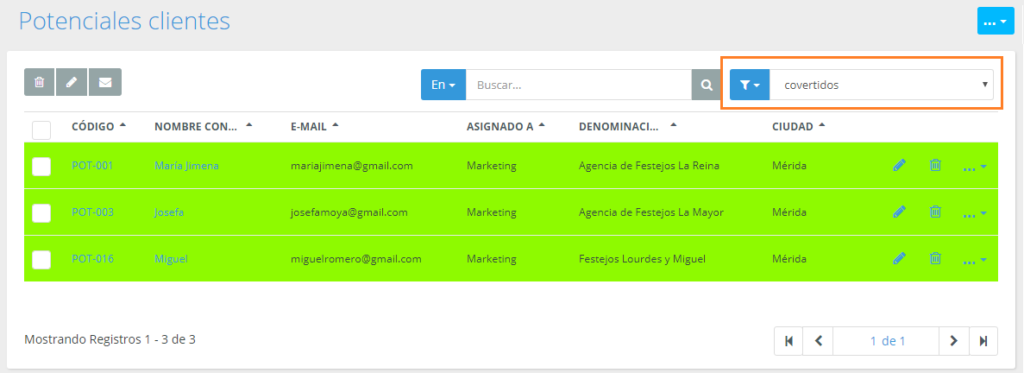Viewport: 1024px width, 373px height.
Task: Go to previous page arrow
Action: click(818, 341)
